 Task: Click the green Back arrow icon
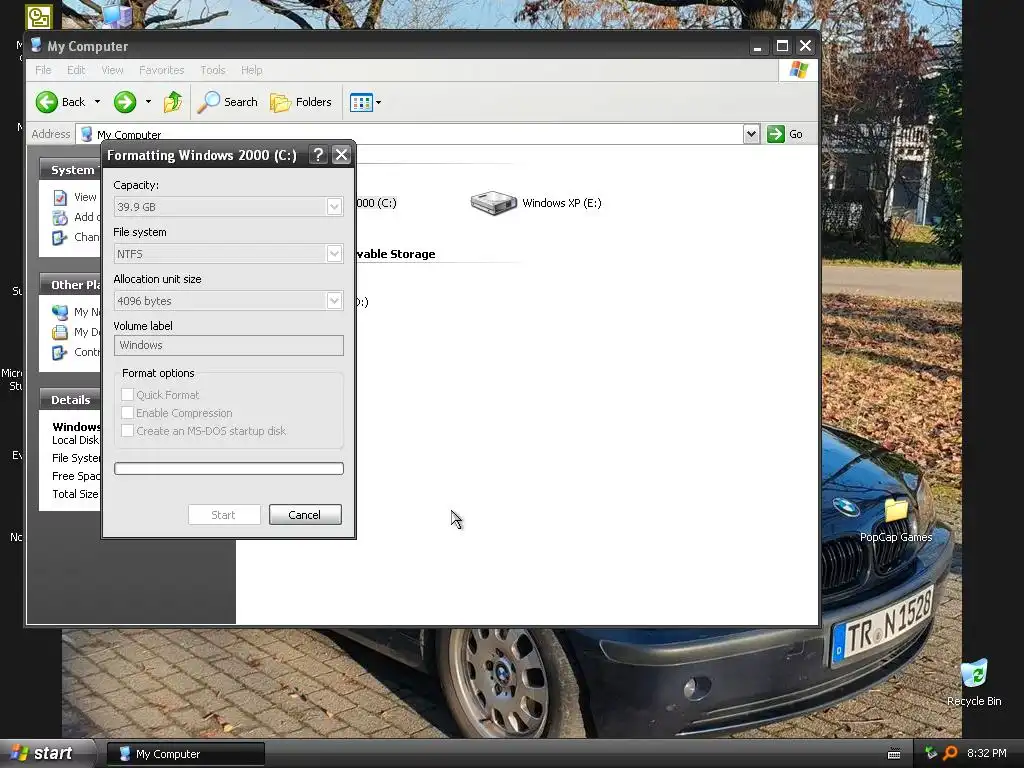[46, 102]
